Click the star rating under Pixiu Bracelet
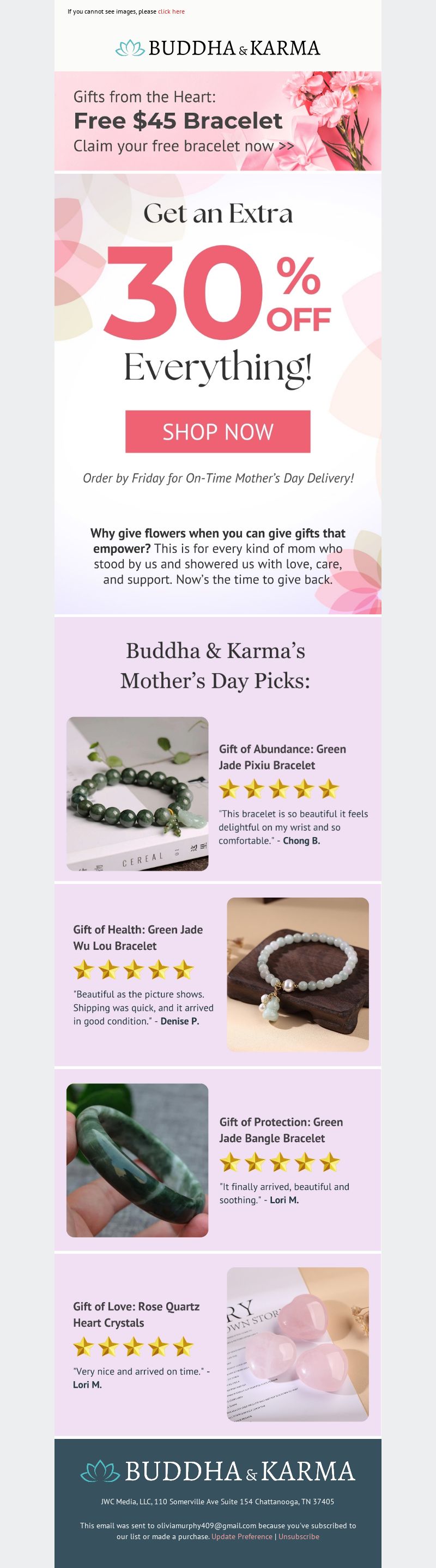 [279, 790]
